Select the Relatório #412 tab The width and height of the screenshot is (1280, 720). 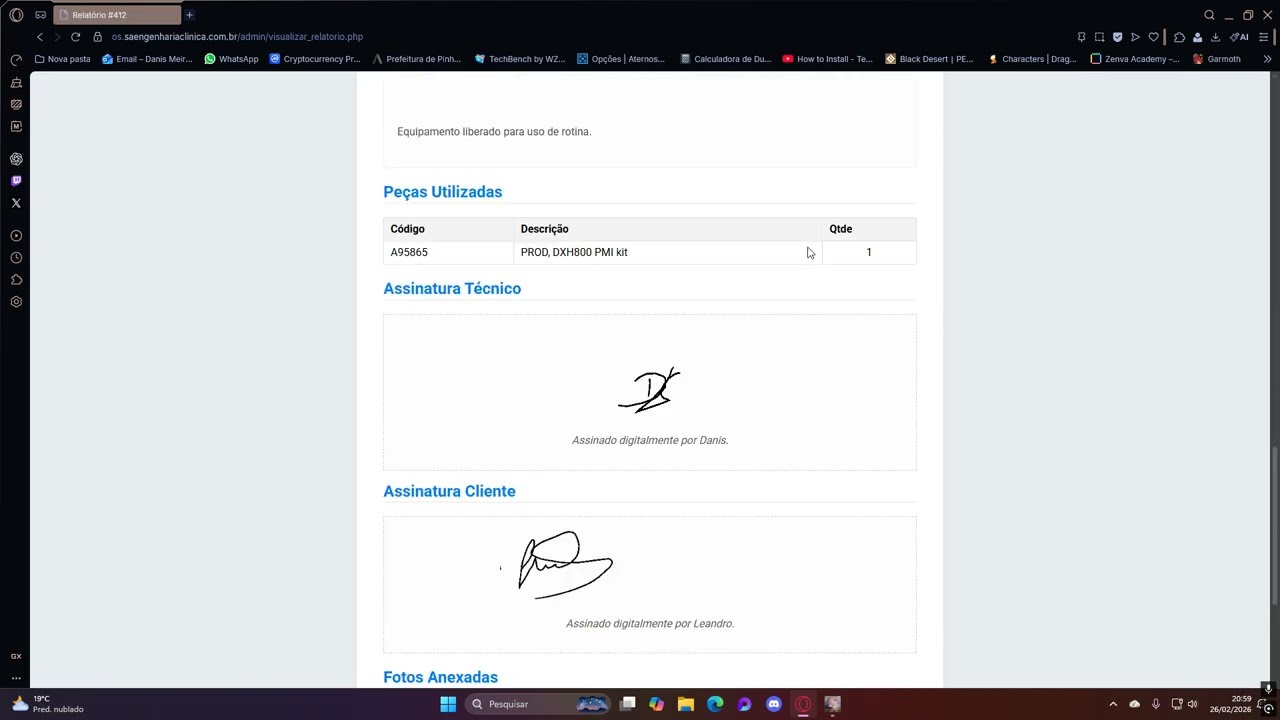(118, 15)
